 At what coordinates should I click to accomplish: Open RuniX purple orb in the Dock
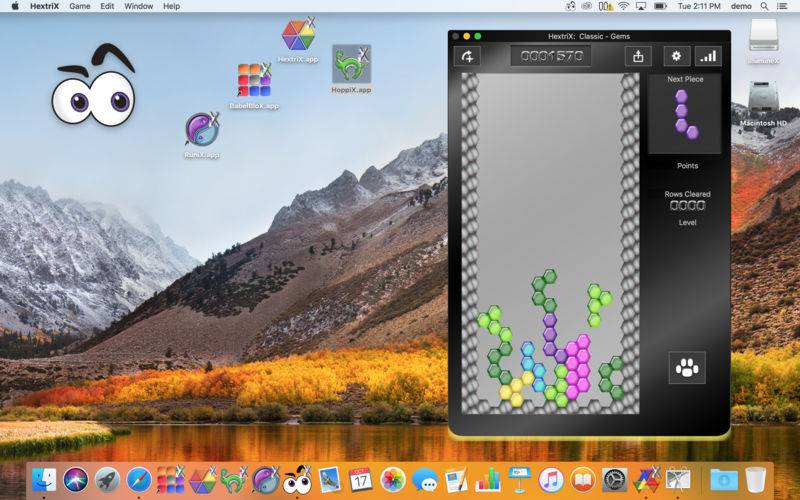[265, 480]
